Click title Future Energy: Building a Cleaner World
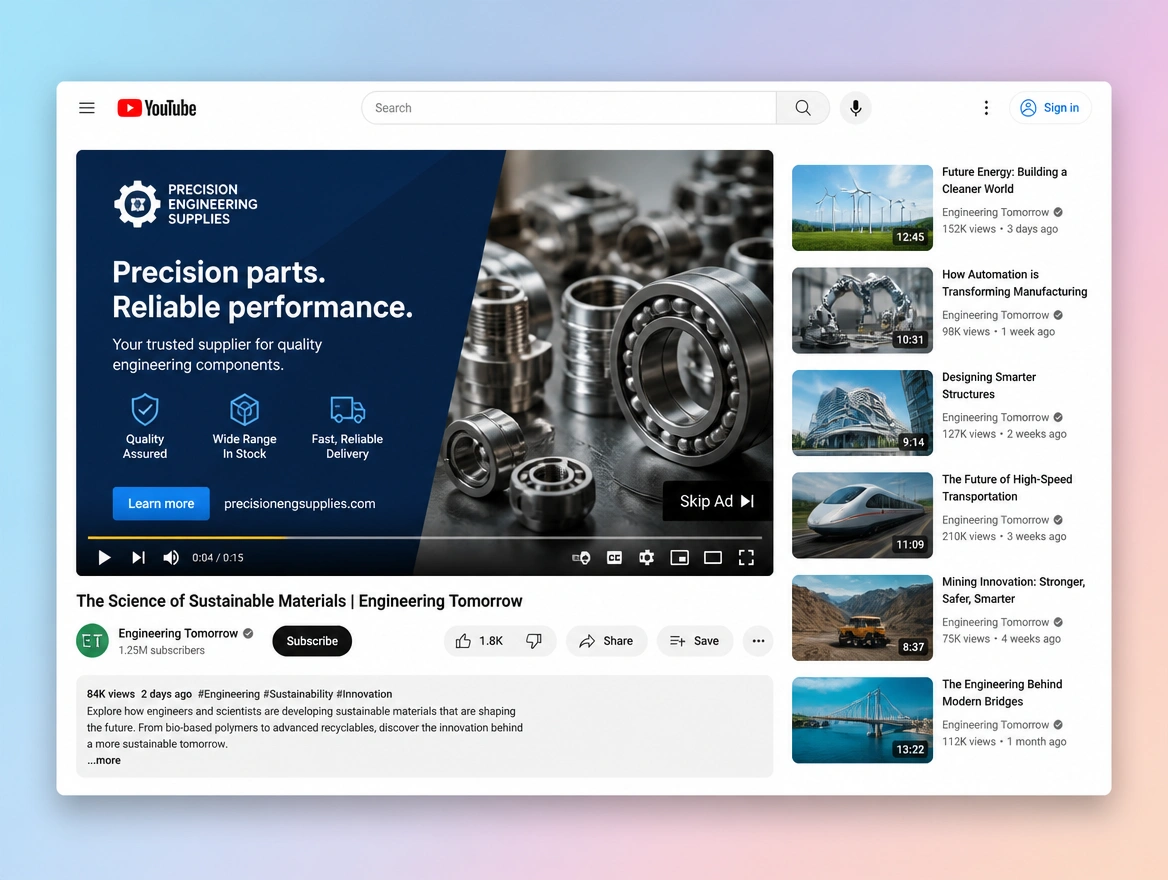Viewport: 1168px width, 880px height. pos(1004,180)
